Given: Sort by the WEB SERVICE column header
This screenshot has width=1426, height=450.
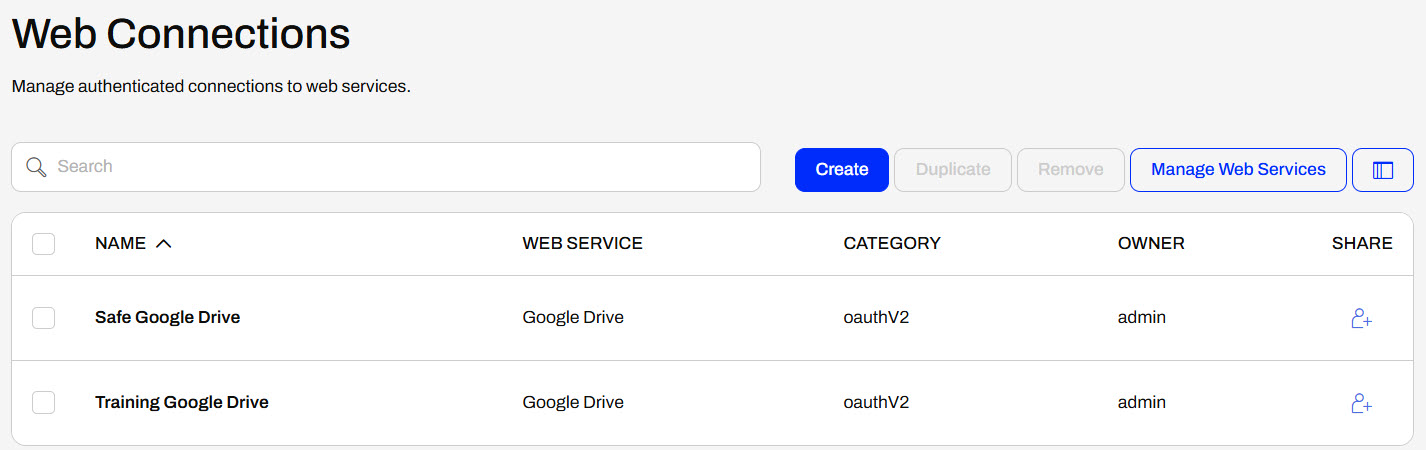Looking at the screenshot, I should (x=582, y=244).
